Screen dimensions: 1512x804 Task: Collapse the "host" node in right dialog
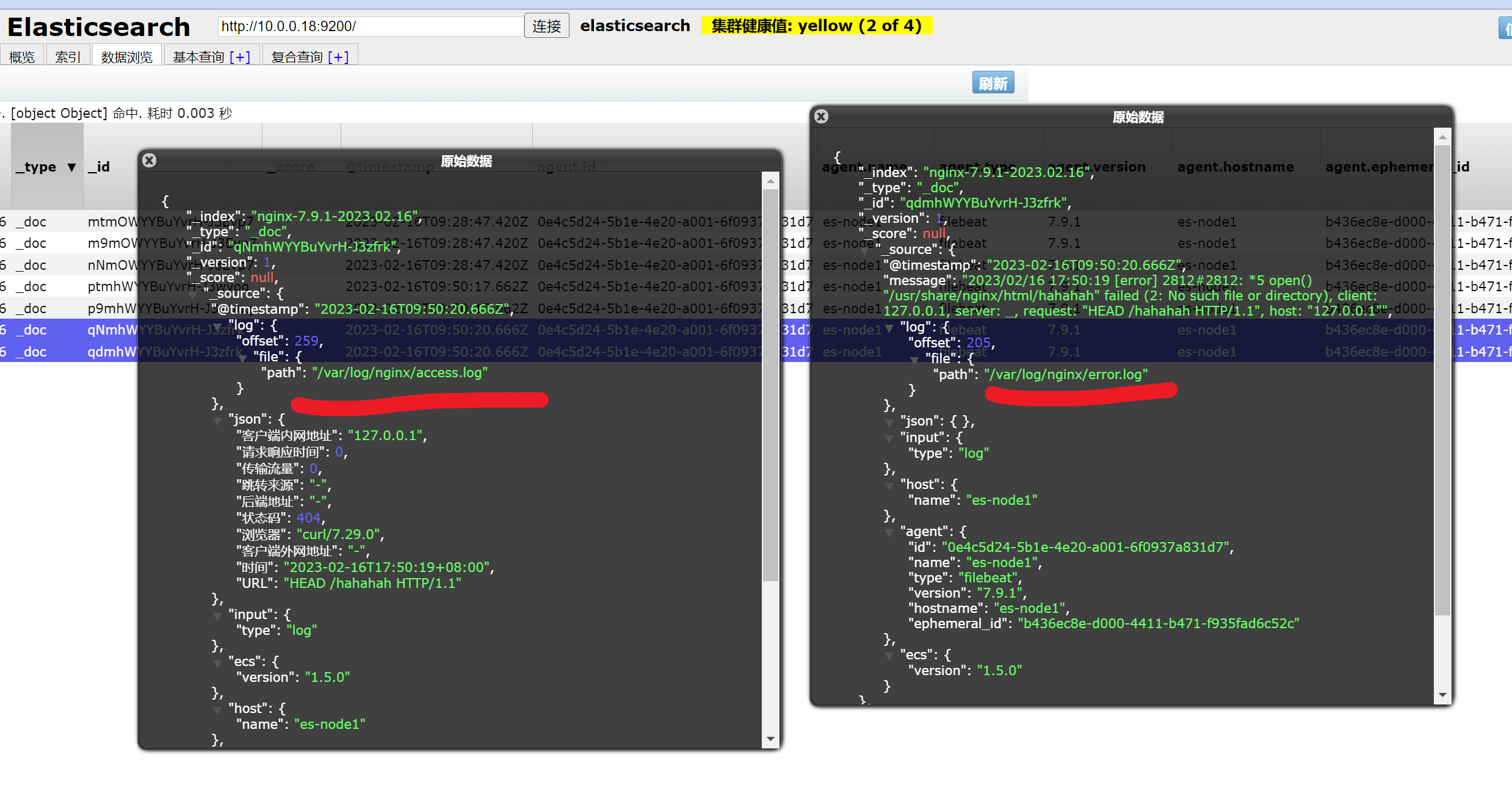(889, 486)
